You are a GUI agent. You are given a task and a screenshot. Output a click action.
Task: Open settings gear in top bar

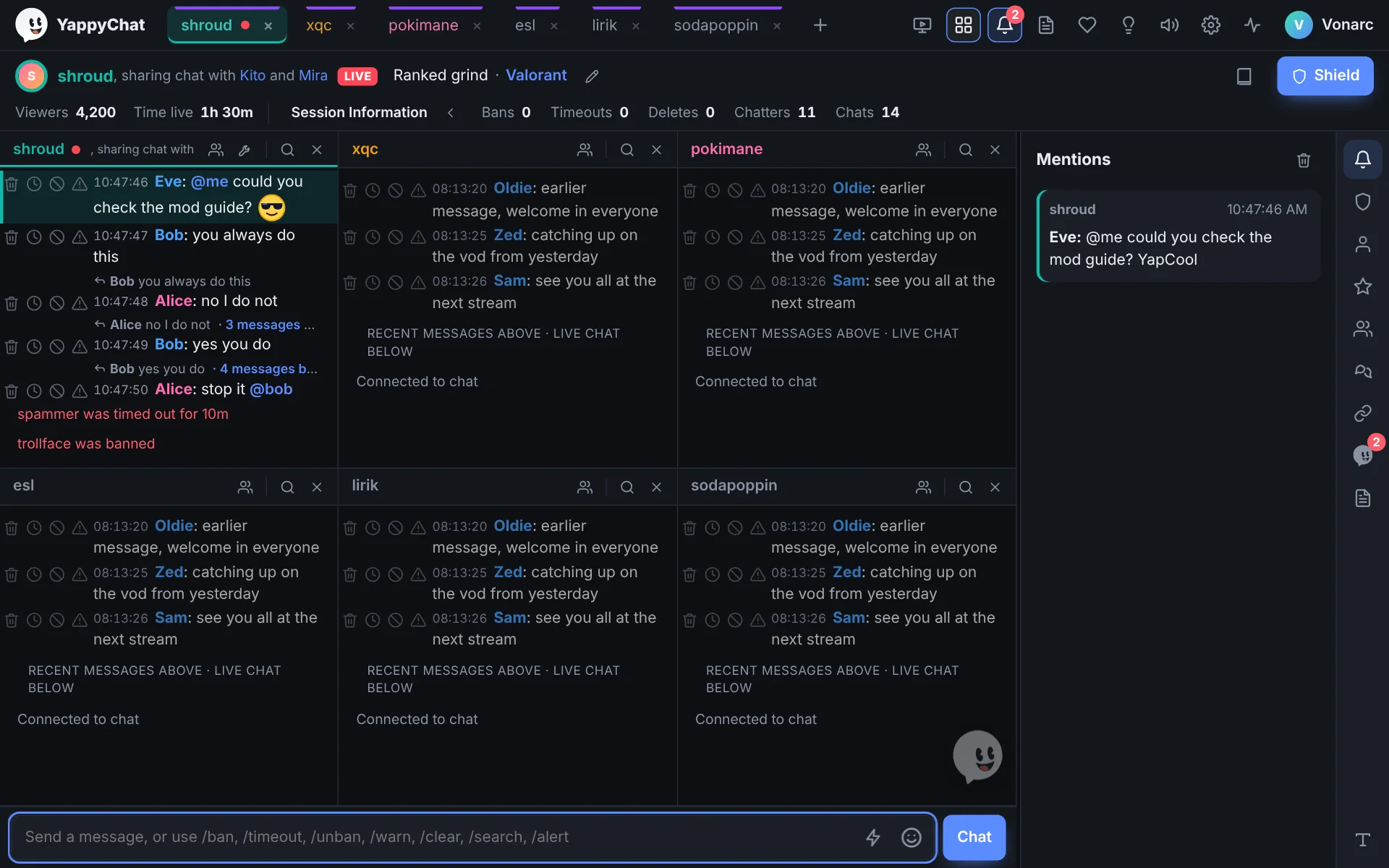pos(1210,25)
